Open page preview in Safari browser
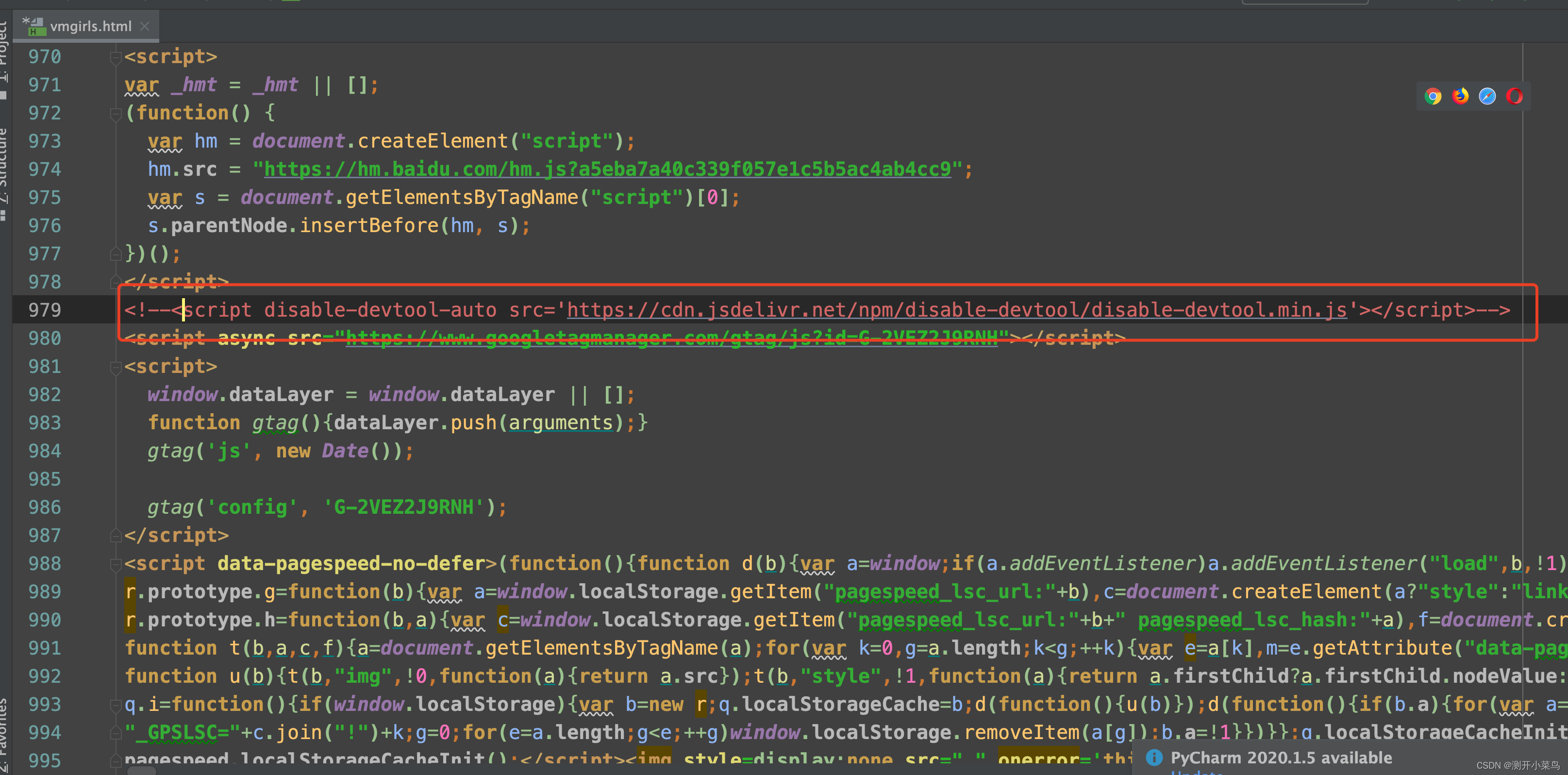This screenshot has height=775, width=1568. [1487, 96]
